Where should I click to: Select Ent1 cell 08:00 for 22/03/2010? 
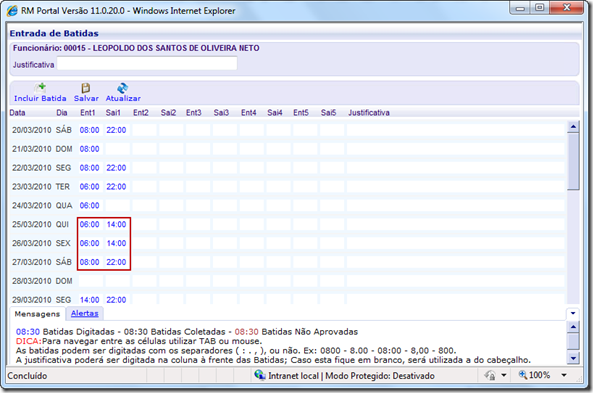90,168
